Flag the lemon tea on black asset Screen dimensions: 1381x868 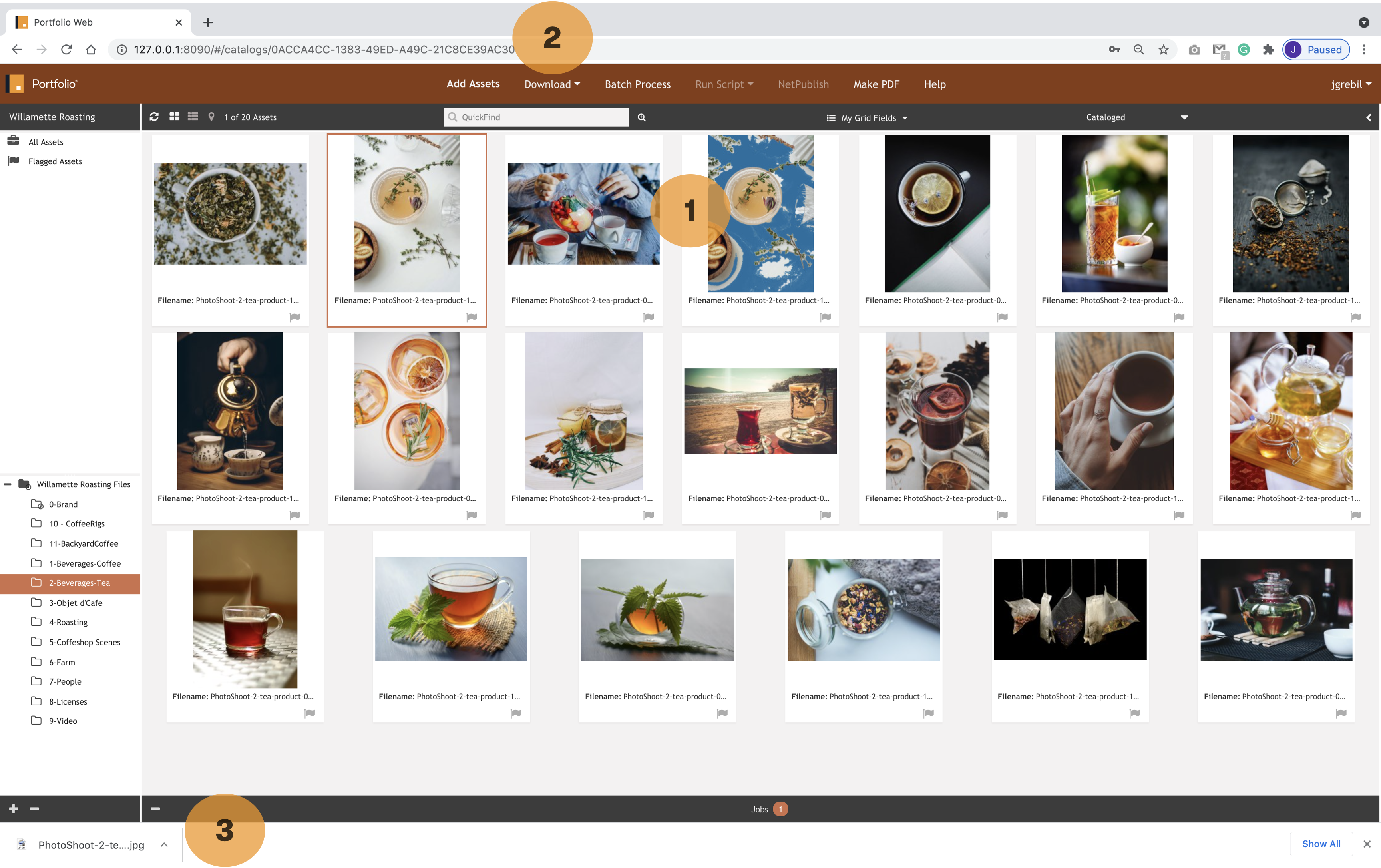tap(1003, 317)
